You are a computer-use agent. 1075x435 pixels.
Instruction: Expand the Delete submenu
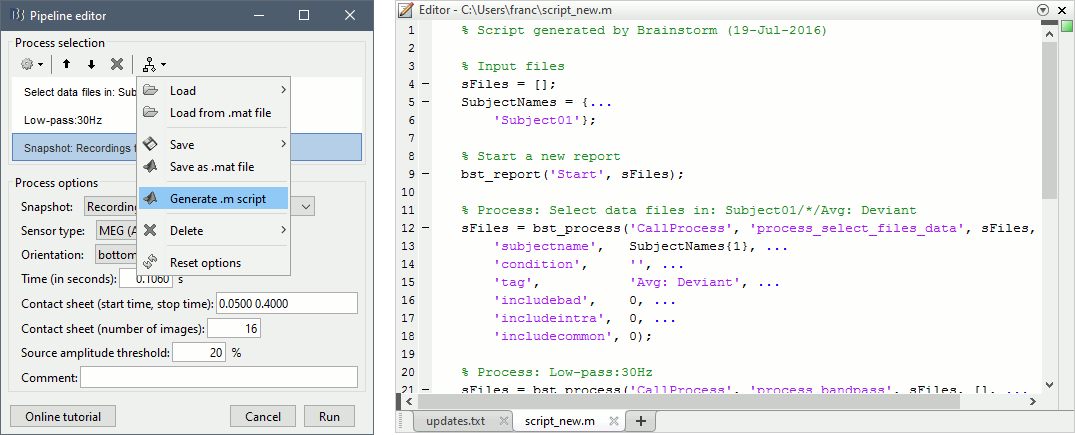click(x=213, y=230)
